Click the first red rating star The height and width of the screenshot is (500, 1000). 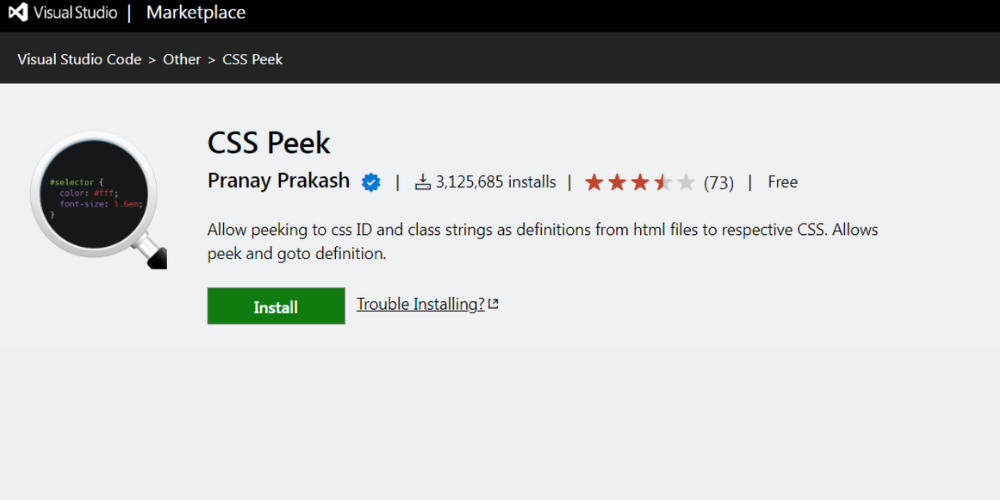point(594,182)
